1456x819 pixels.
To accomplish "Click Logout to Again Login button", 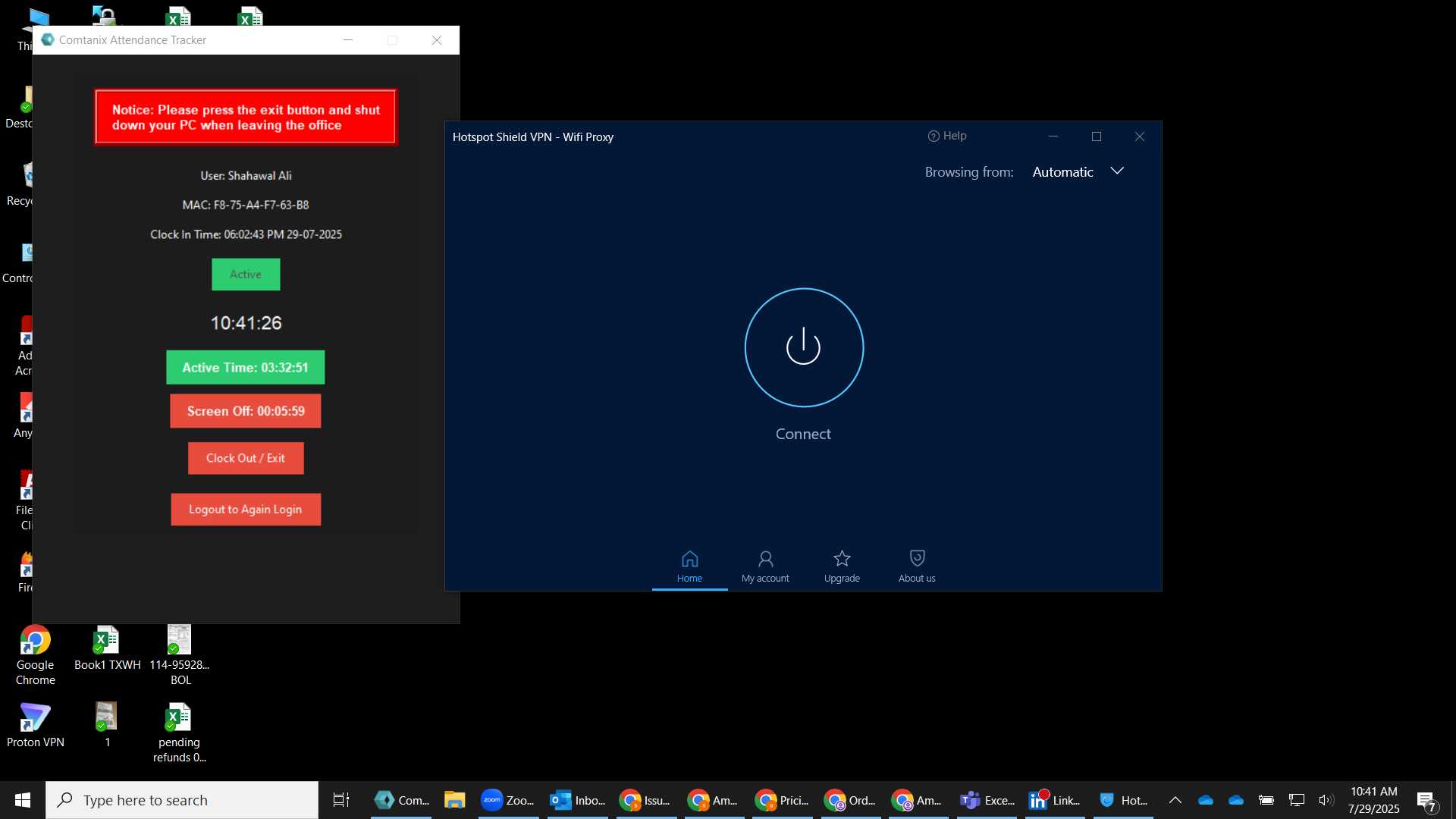I will (x=246, y=510).
